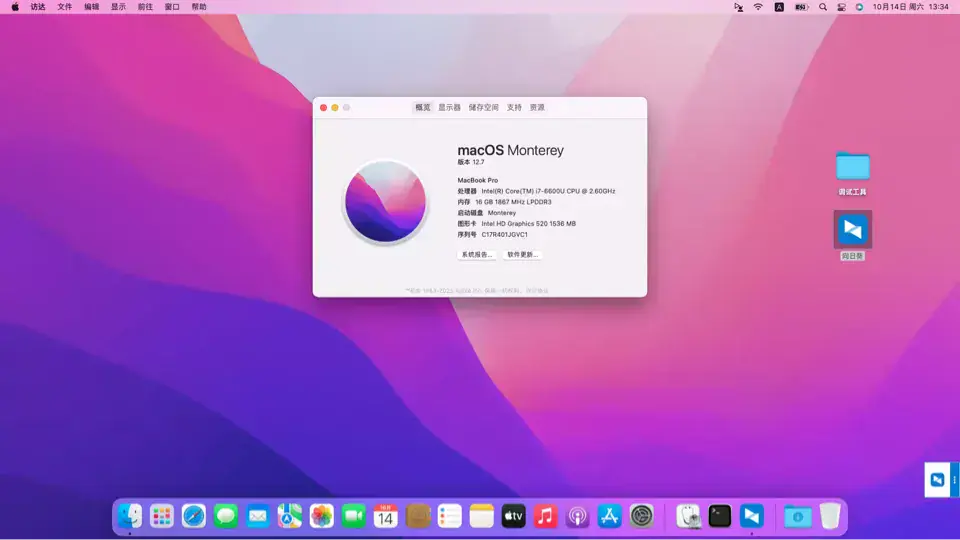The image size is (960, 540).
Task: Select the 概览 tab
Action: pyautogui.click(x=422, y=107)
